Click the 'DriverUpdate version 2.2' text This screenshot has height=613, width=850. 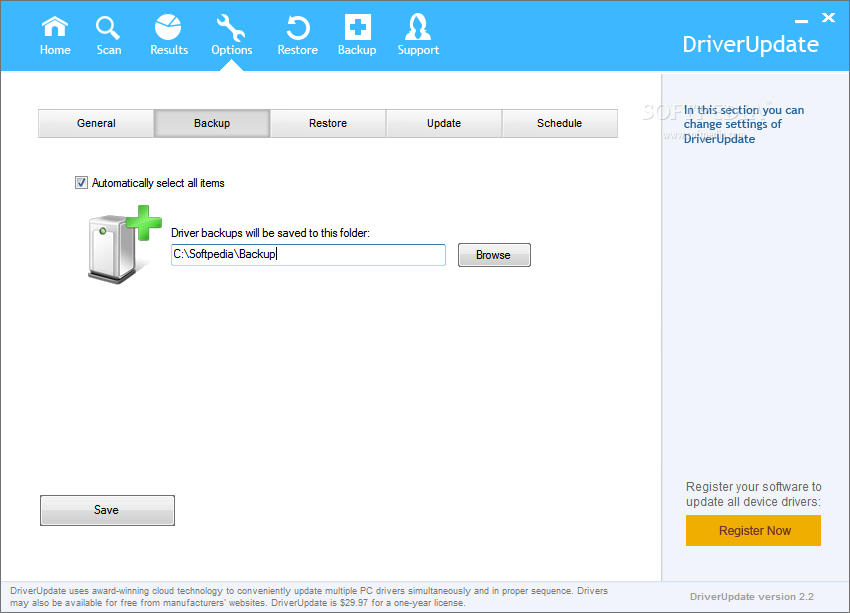tap(752, 597)
